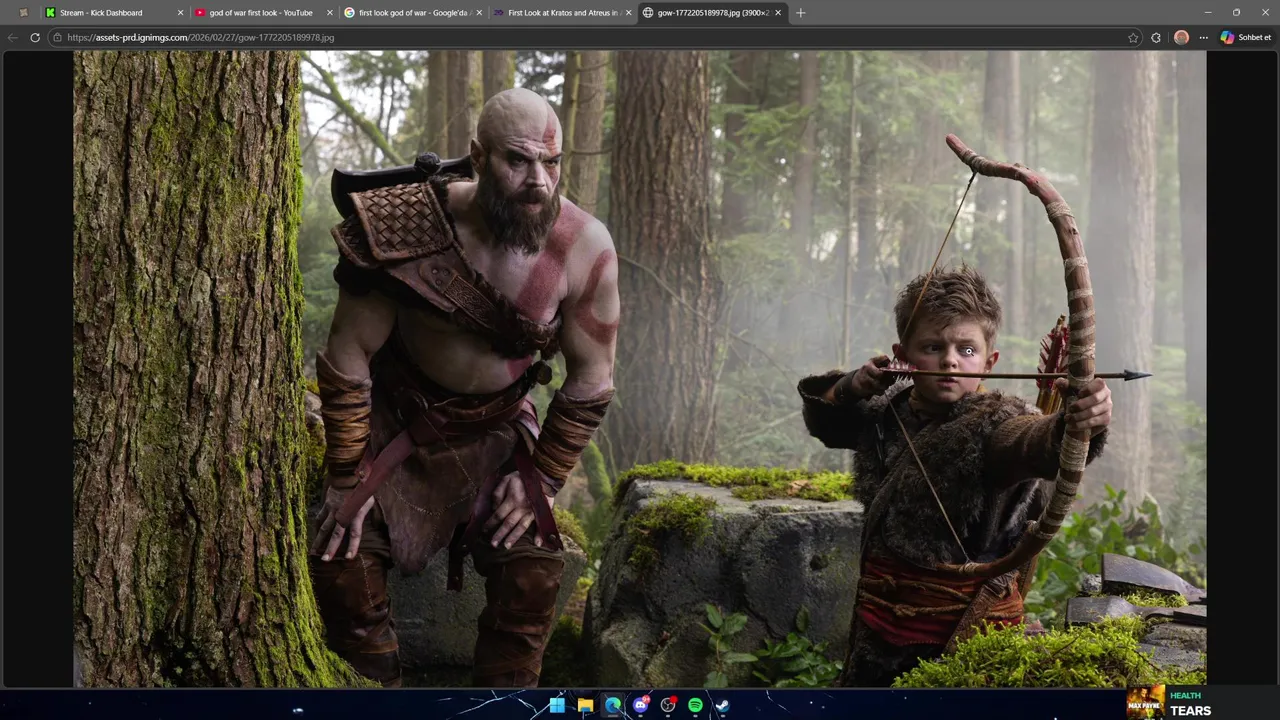Open the god of war first look YouTube tab

[x=262, y=13]
